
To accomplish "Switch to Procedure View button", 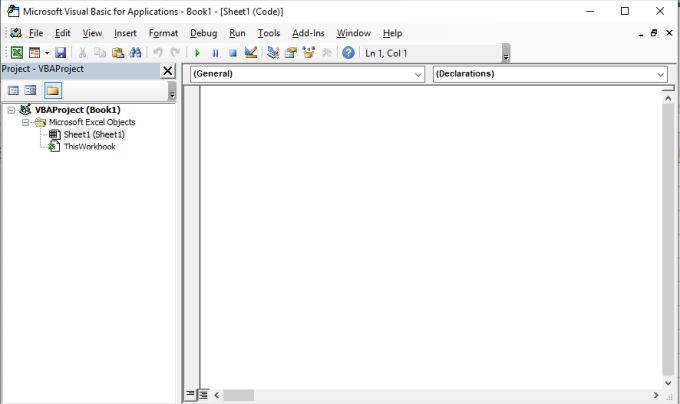I will coord(190,394).
